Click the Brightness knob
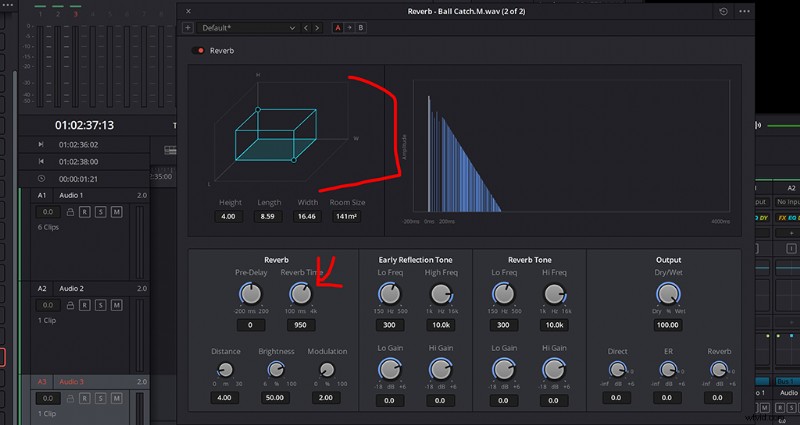 click(x=276, y=369)
